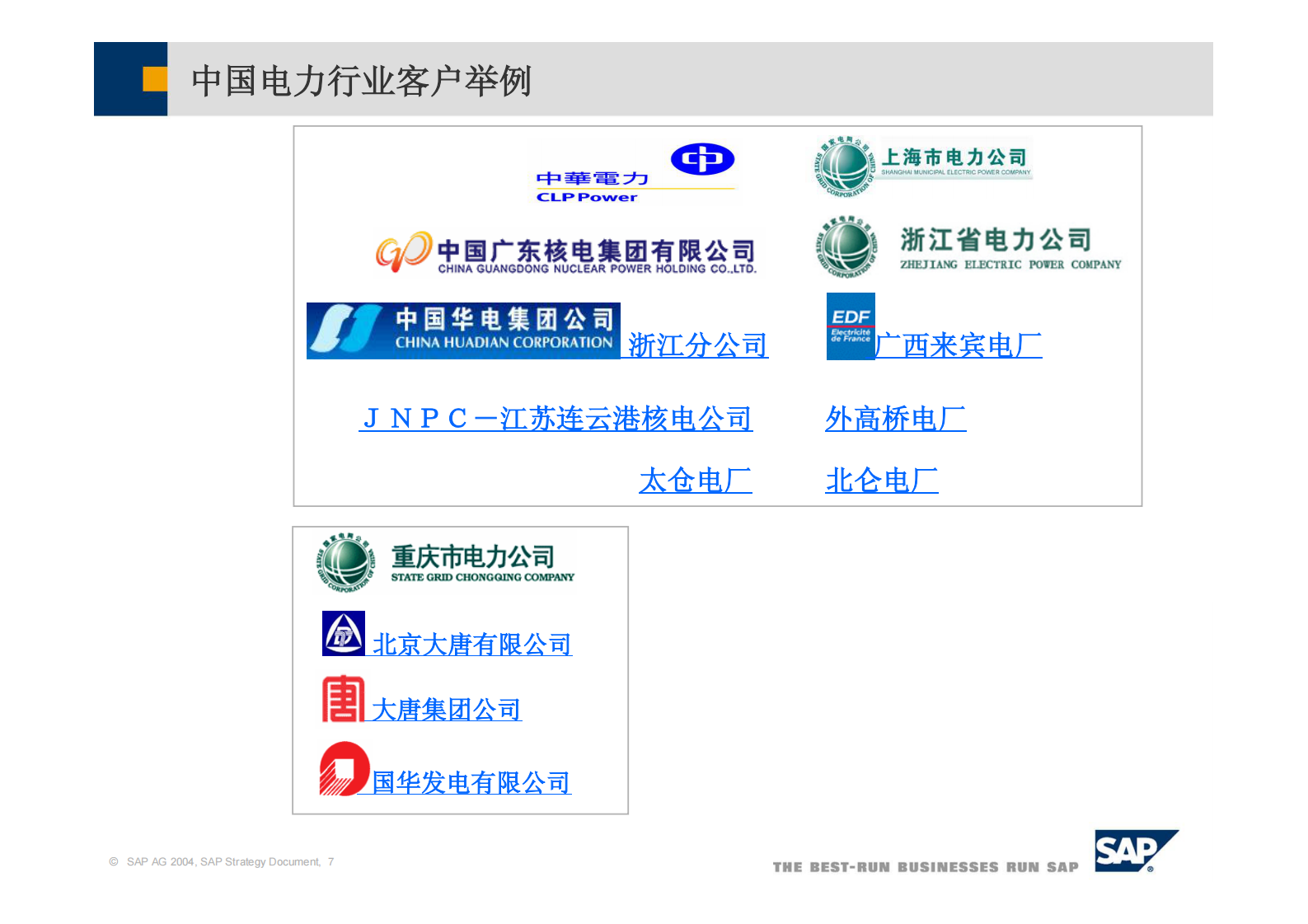Open the 北京大唐有限公司 link

472,644
